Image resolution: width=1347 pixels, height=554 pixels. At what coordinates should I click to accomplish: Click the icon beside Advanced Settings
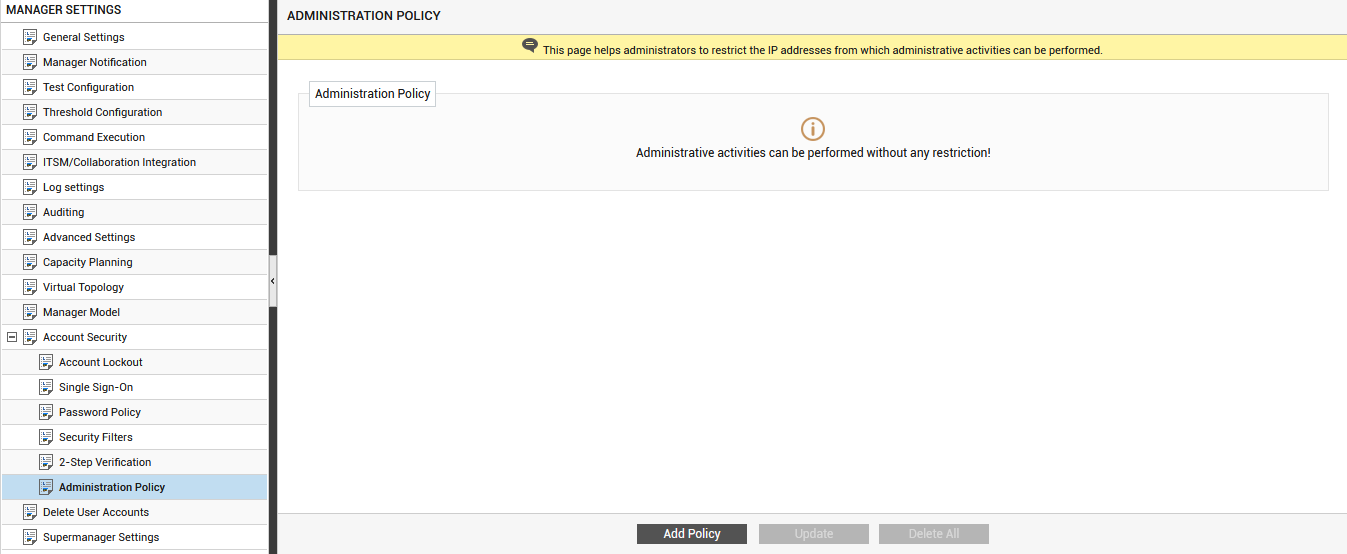tap(30, 237)
